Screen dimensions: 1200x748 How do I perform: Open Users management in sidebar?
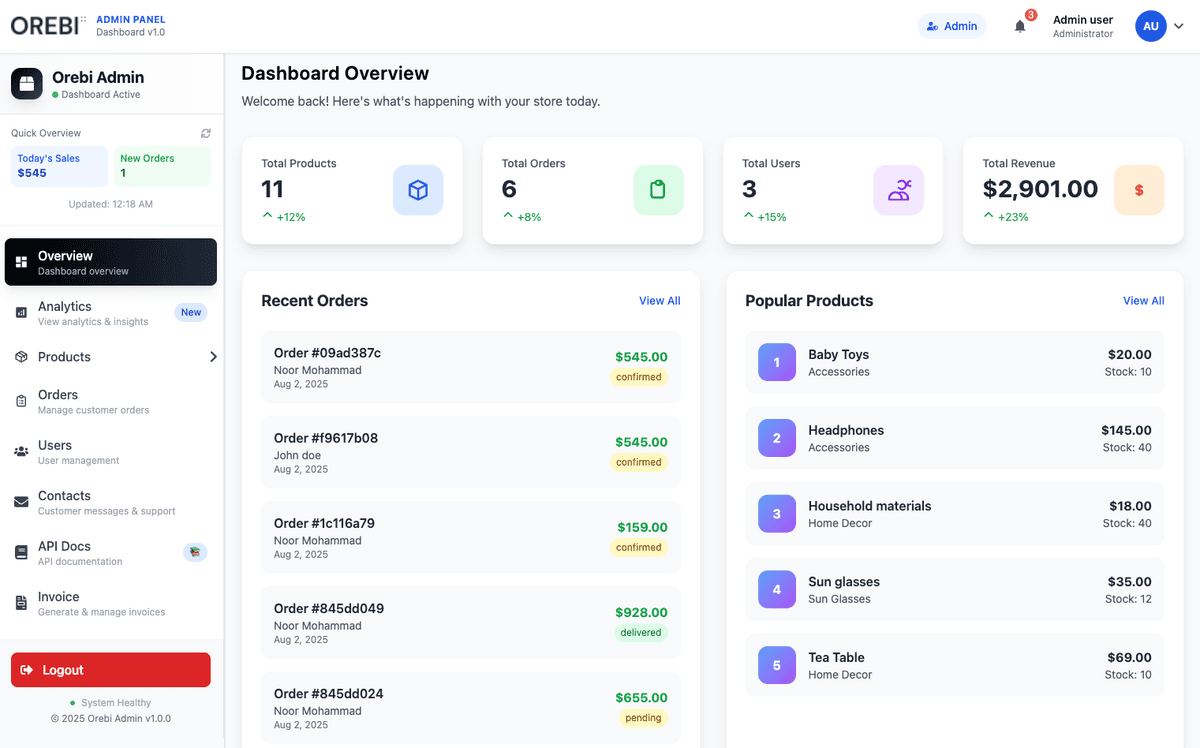111,452
